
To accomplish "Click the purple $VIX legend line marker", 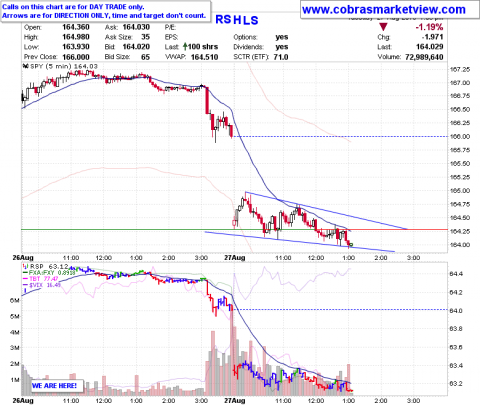I will tap(25, 285).
